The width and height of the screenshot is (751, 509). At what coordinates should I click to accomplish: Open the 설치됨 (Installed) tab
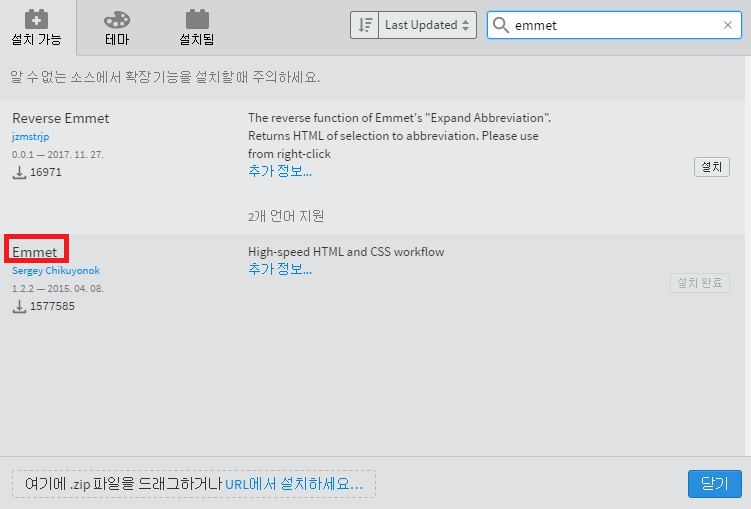coord(197,28)
